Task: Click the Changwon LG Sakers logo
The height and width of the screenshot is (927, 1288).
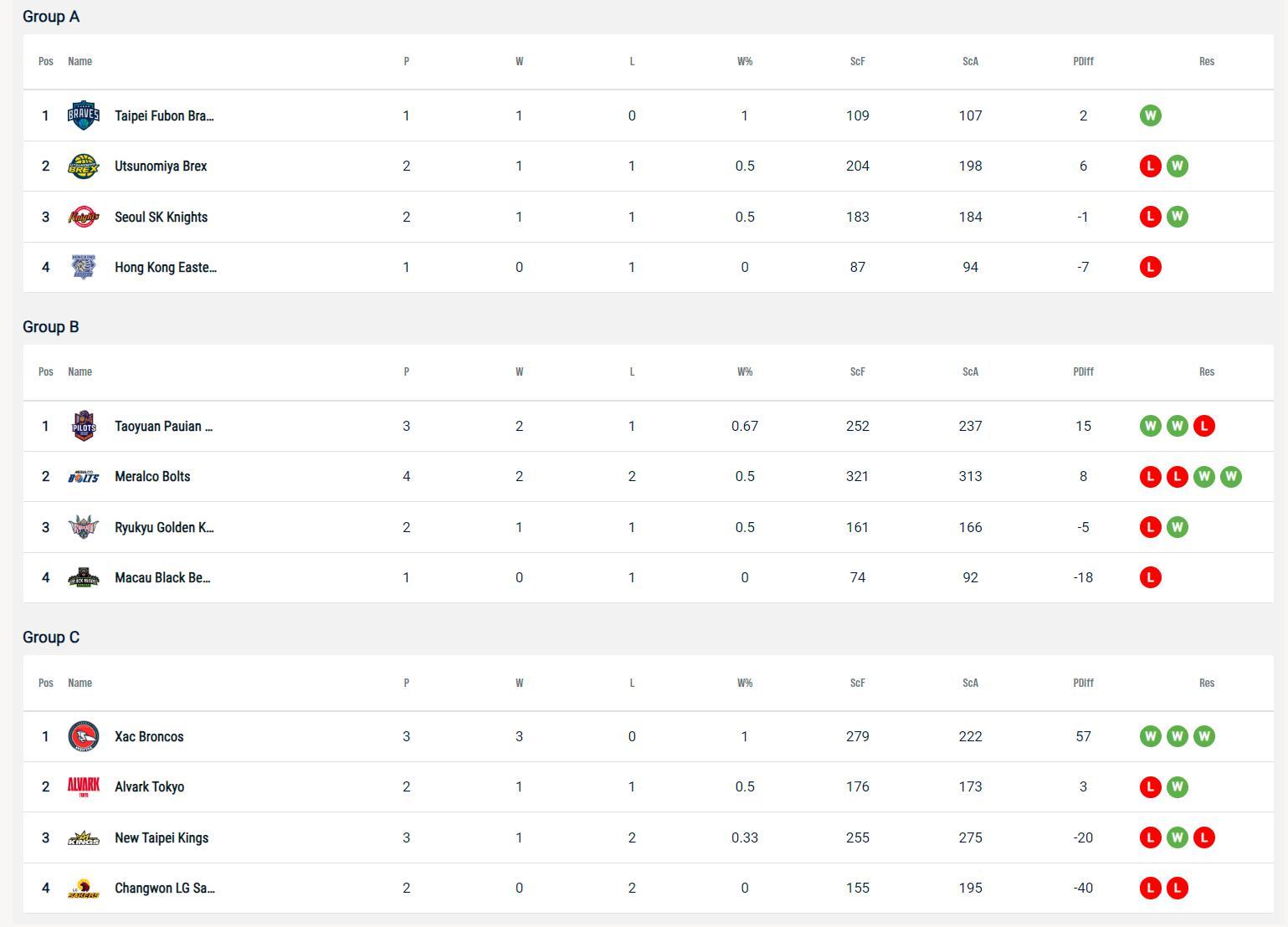Action: (83, 888)
